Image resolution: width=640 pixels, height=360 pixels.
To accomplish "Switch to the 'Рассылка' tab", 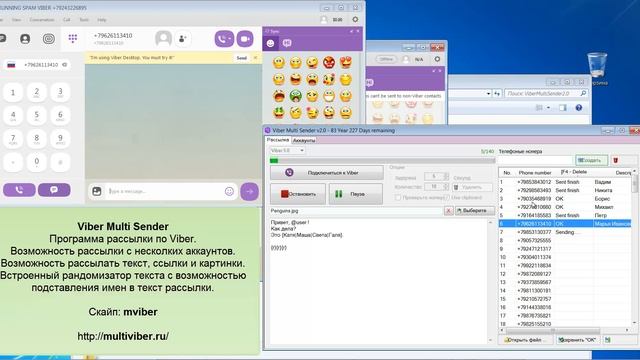I will click(278, 140).
